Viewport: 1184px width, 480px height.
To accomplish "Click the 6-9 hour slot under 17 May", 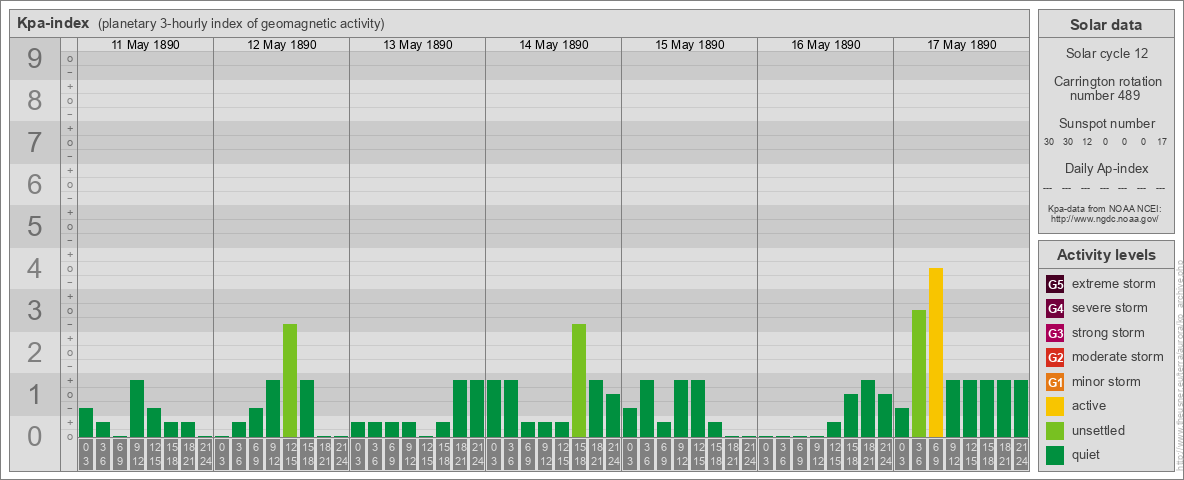I will [x=936, y=454].
